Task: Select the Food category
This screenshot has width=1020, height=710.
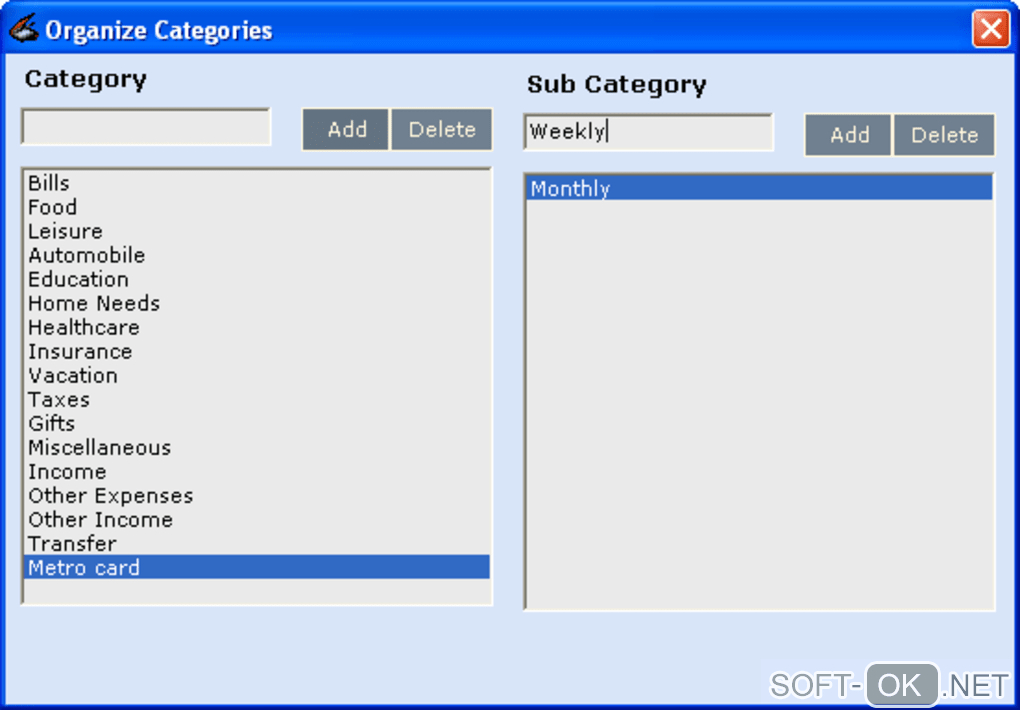Action: tap(52, 207)
